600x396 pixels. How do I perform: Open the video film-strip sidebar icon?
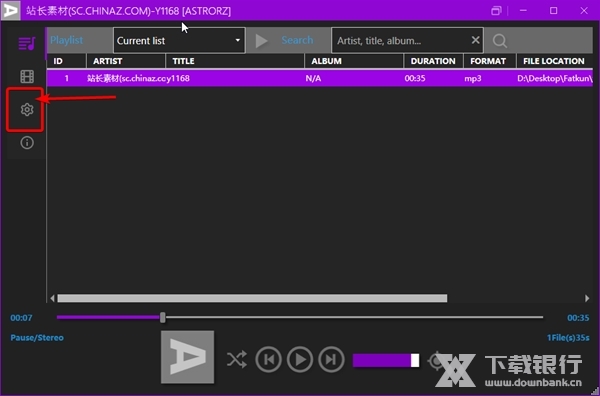point(27,77)
